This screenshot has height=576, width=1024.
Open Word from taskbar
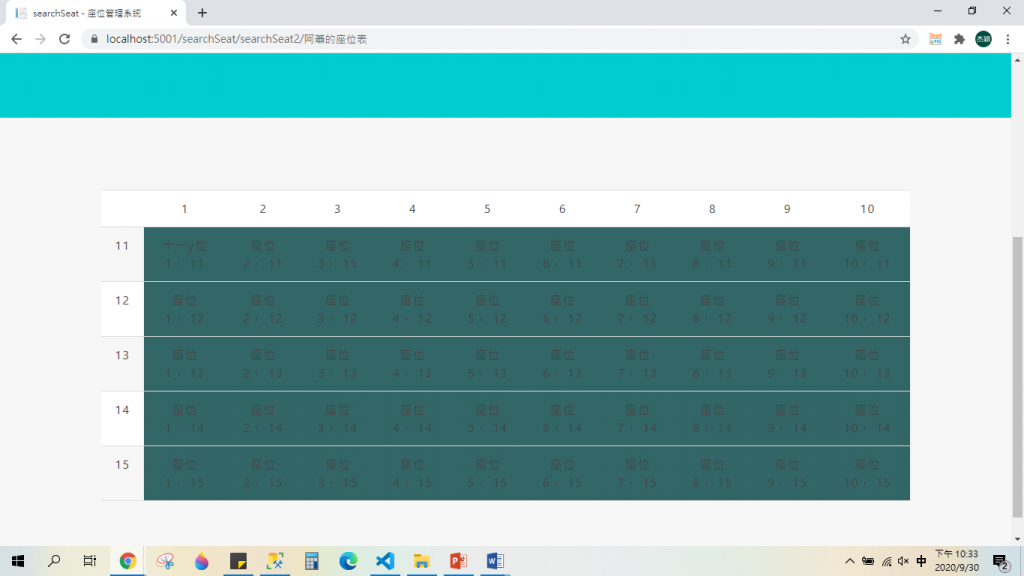tap(495, 561)
